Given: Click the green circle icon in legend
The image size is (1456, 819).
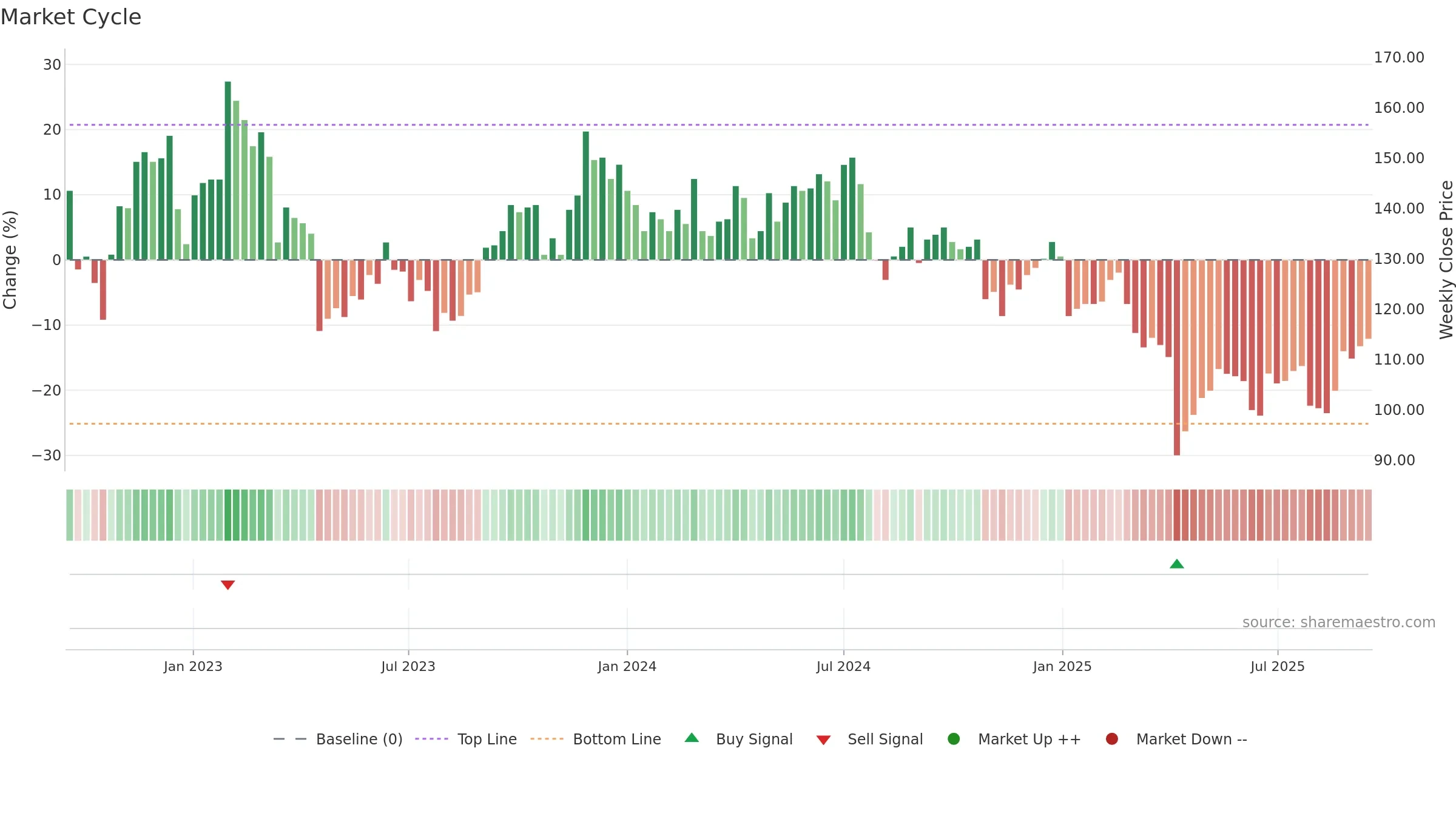Looking at the screenshot, I should [x=954, y=739].
